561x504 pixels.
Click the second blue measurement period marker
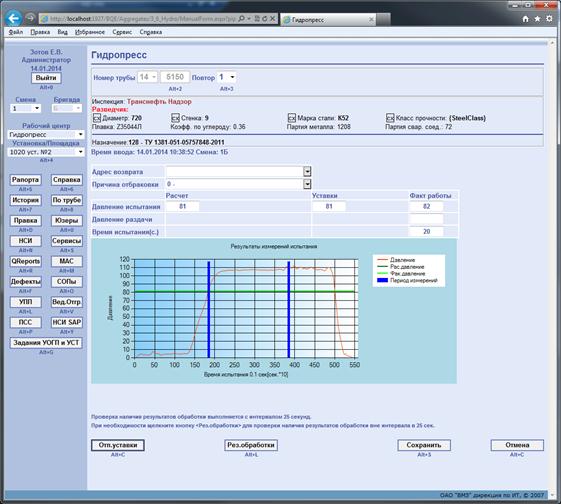pyautogui.click(x=289, y=309)
